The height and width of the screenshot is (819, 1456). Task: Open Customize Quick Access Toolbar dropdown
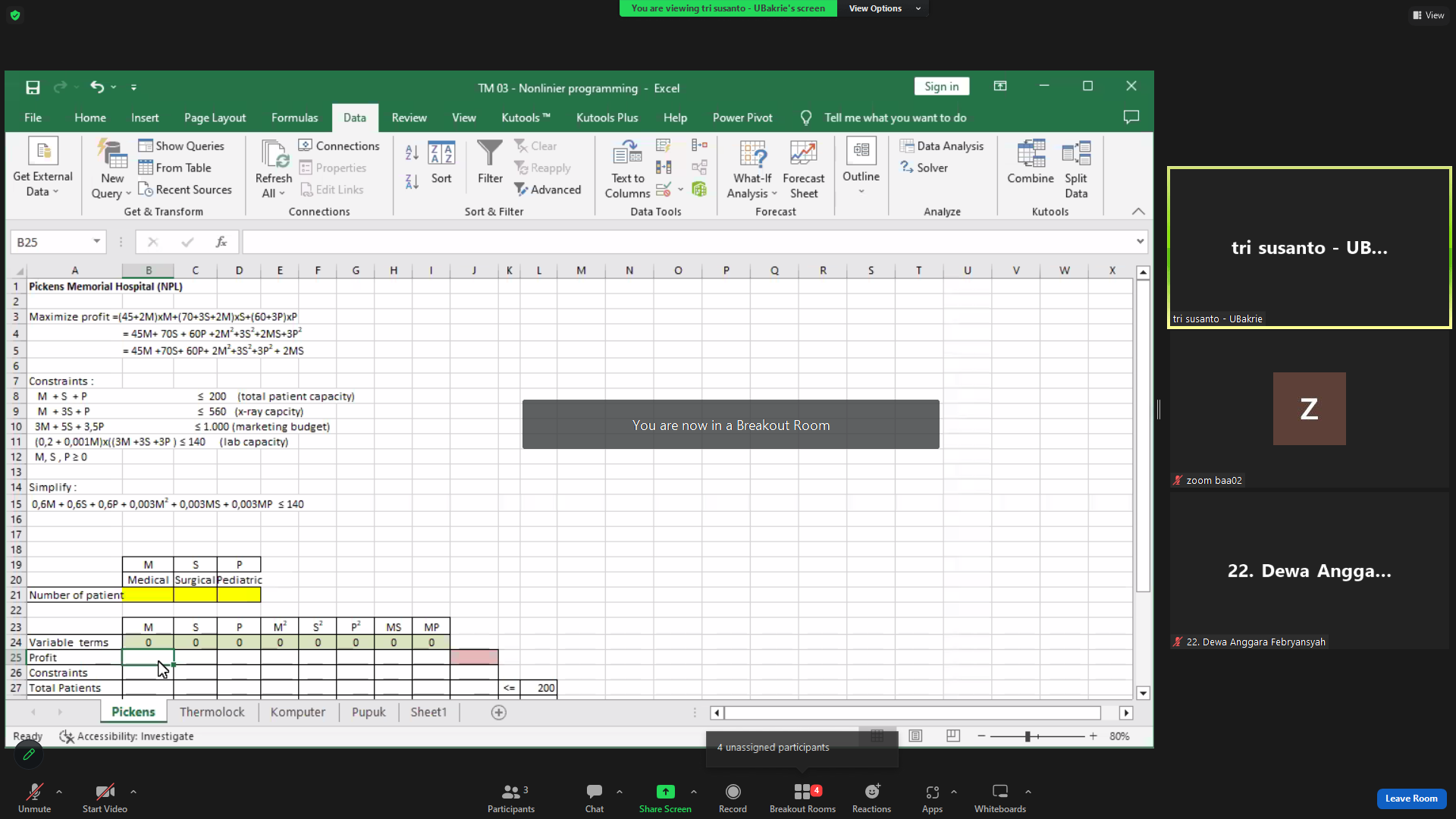pyautogui.click(x=133, y=87)
